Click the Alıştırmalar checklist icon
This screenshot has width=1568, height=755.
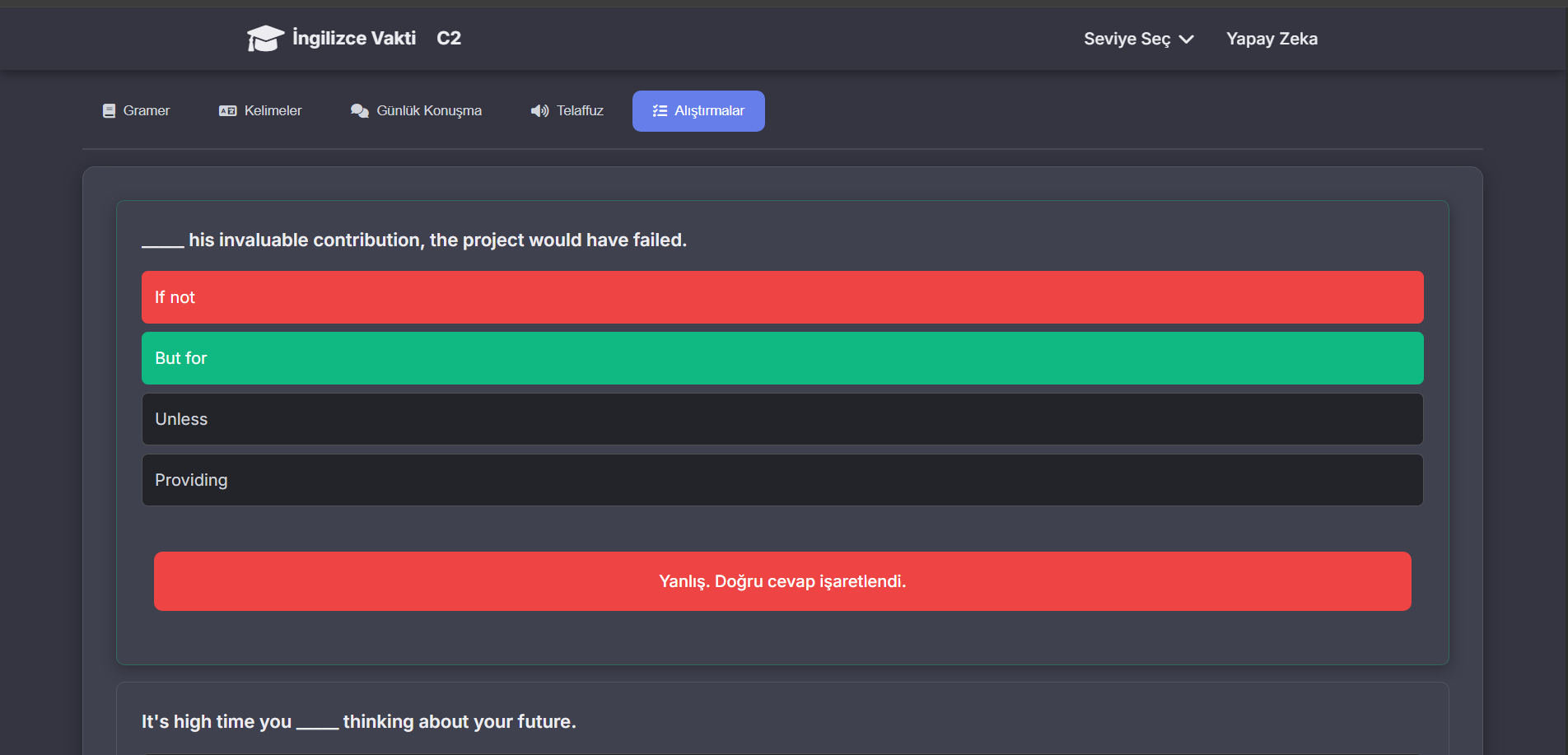[660, 111]
